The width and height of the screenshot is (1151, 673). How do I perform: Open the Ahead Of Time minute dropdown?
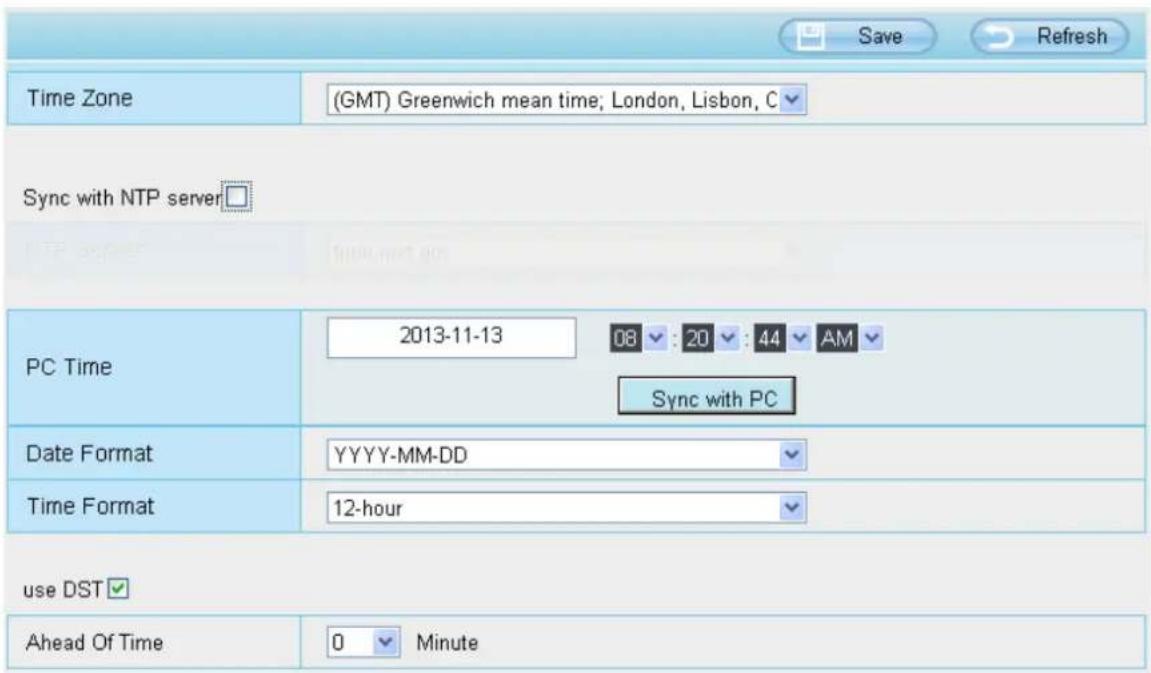363,642
